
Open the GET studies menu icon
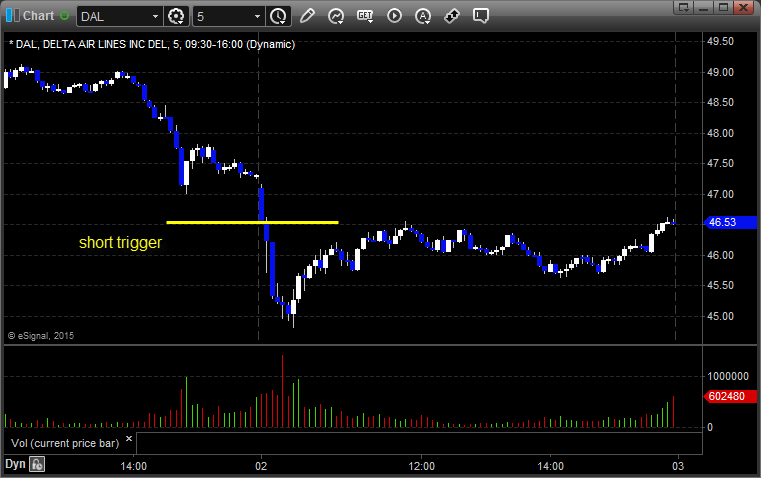point(365,16)
